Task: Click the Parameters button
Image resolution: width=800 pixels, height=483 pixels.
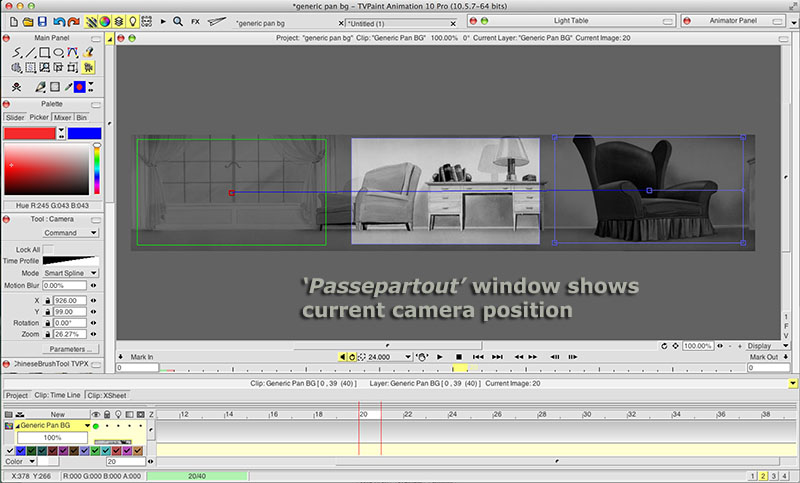Action: click(70, 349)
